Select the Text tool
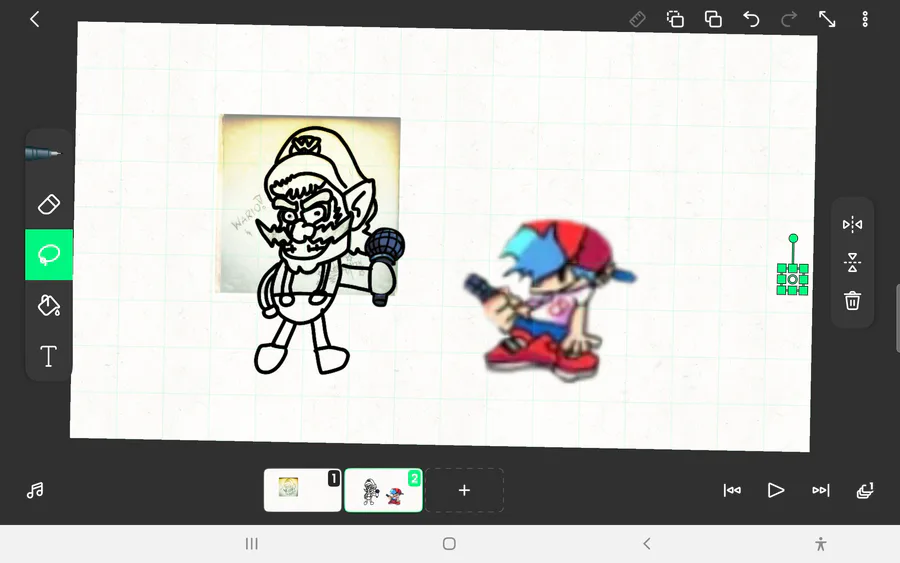This screenshot has height=563, width=900. click(49, 356)
